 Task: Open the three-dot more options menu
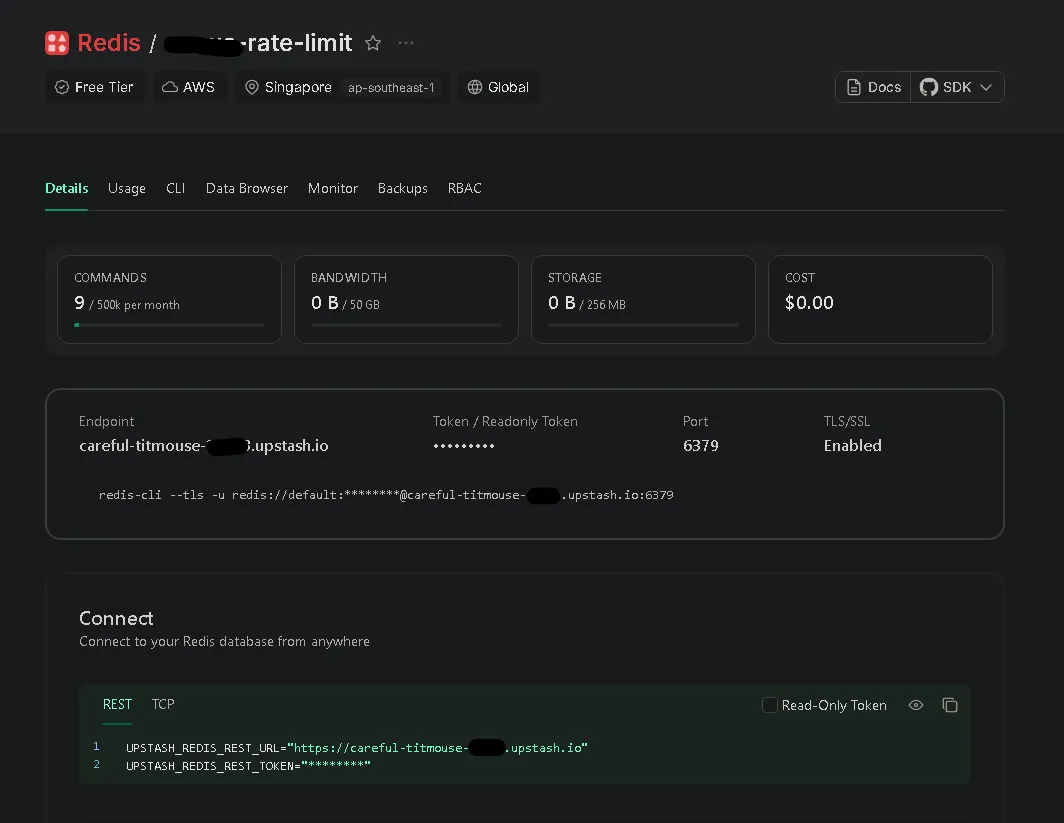[406, 43]
